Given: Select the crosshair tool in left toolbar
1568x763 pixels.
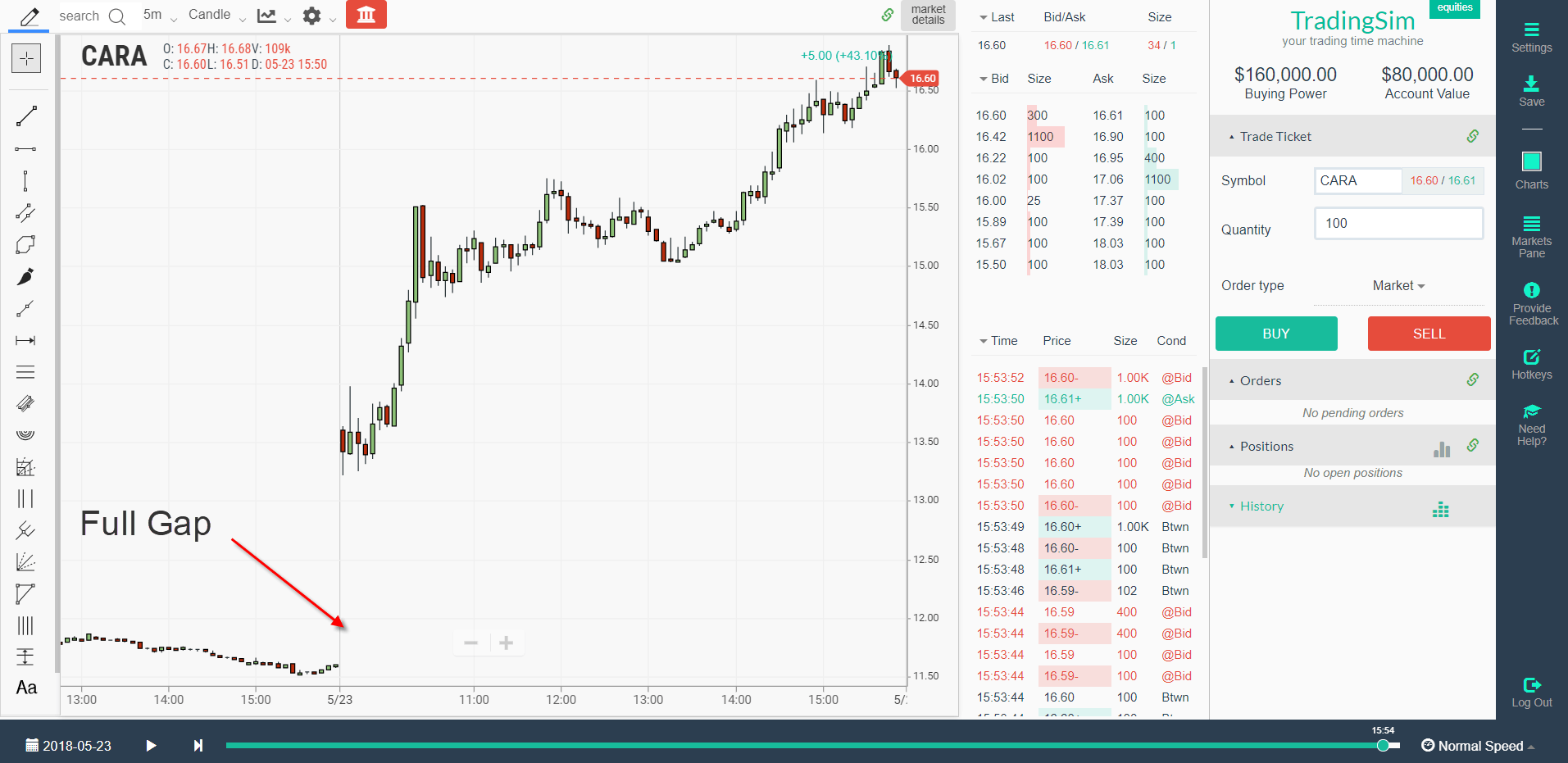Looking at the screenshot, I should click(x=26, y=57).
